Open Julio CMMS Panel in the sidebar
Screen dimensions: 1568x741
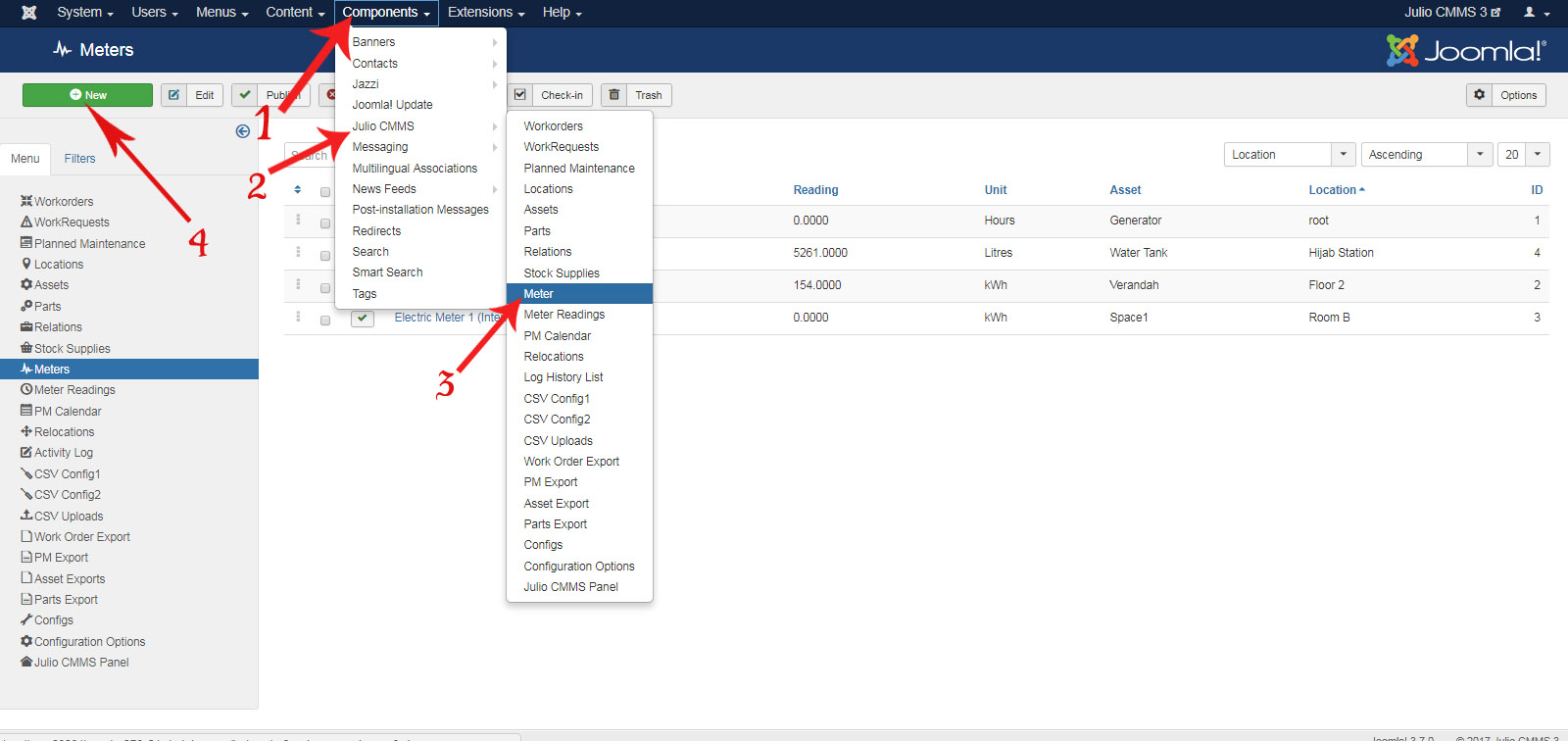coord(74,663)
